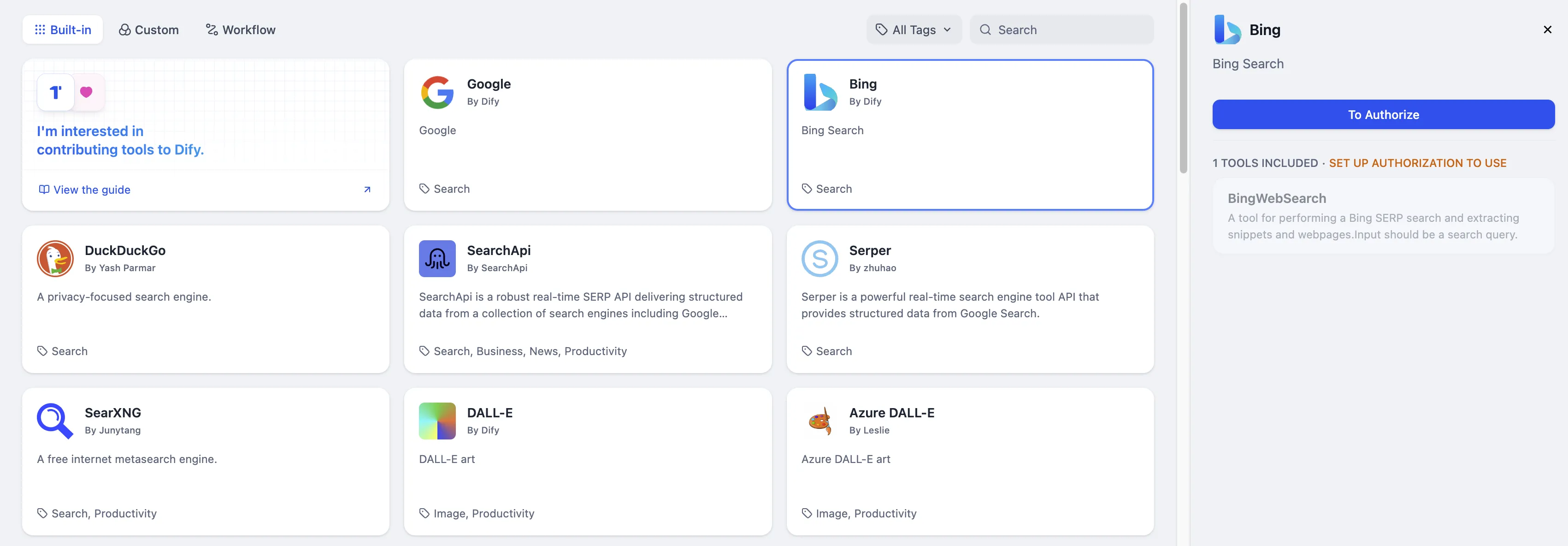1568x546 pixels.
Task: Click the SearXNG magnifier icon
Action: pyautogui.click(x=55, y=421)
